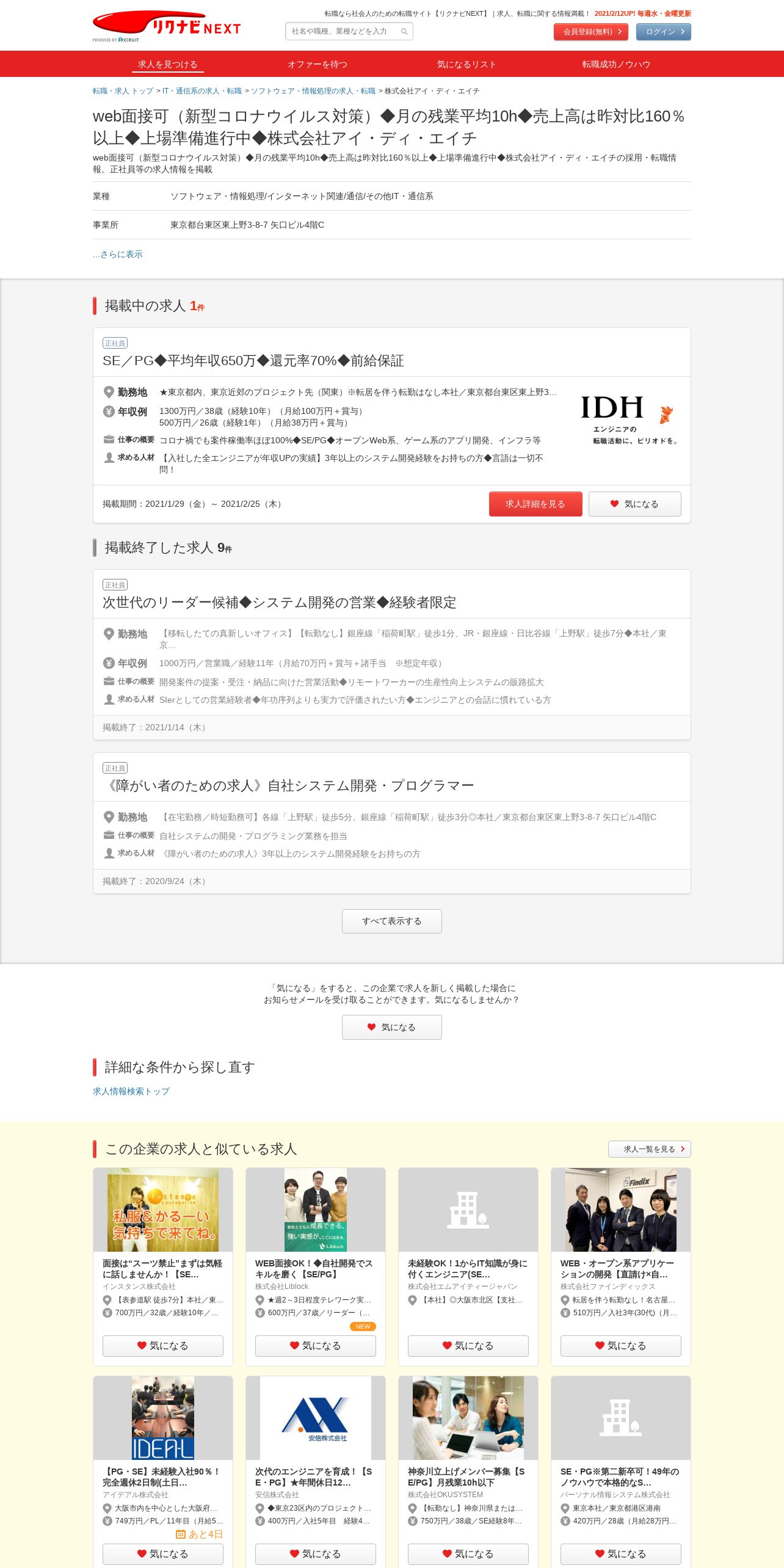Follow the 求人情報検索トップ link
Screen dimensions: 784x1568
tap(131, 1091)
